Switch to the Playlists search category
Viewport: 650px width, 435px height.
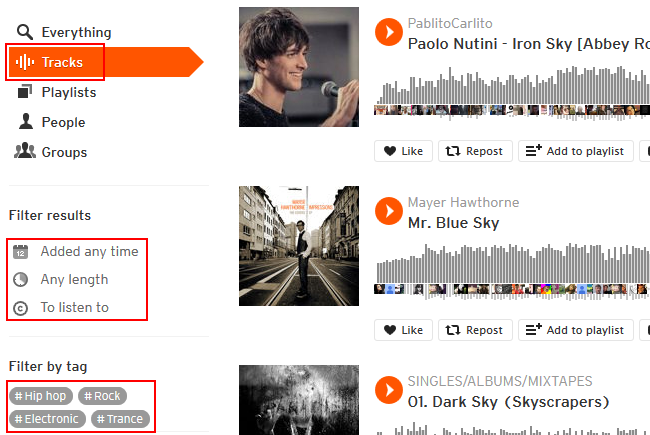tap(57, 92)
